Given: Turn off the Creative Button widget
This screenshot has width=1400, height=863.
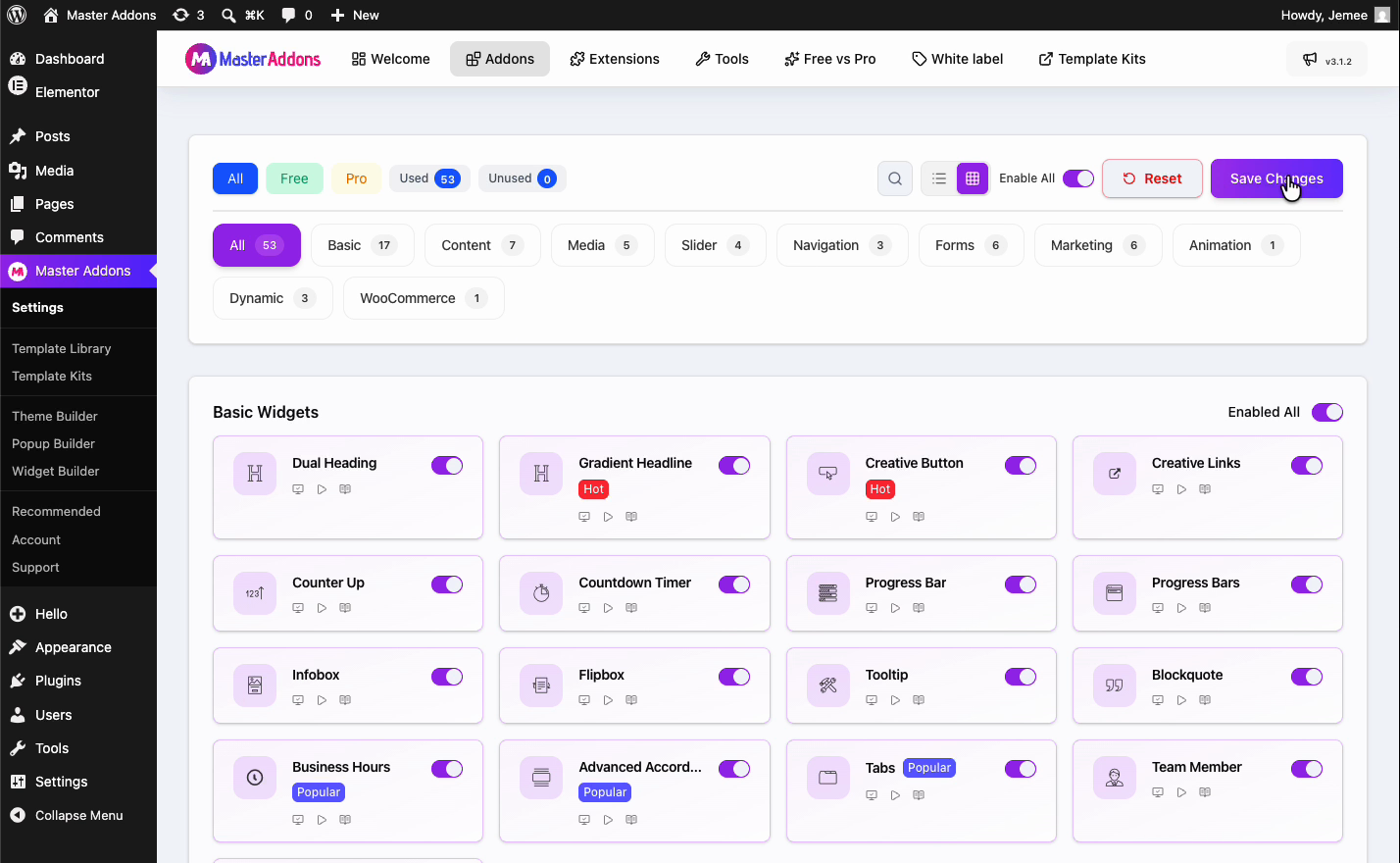Looking at the screenshot, I should pyautogui.click(x=1021, y=465).
